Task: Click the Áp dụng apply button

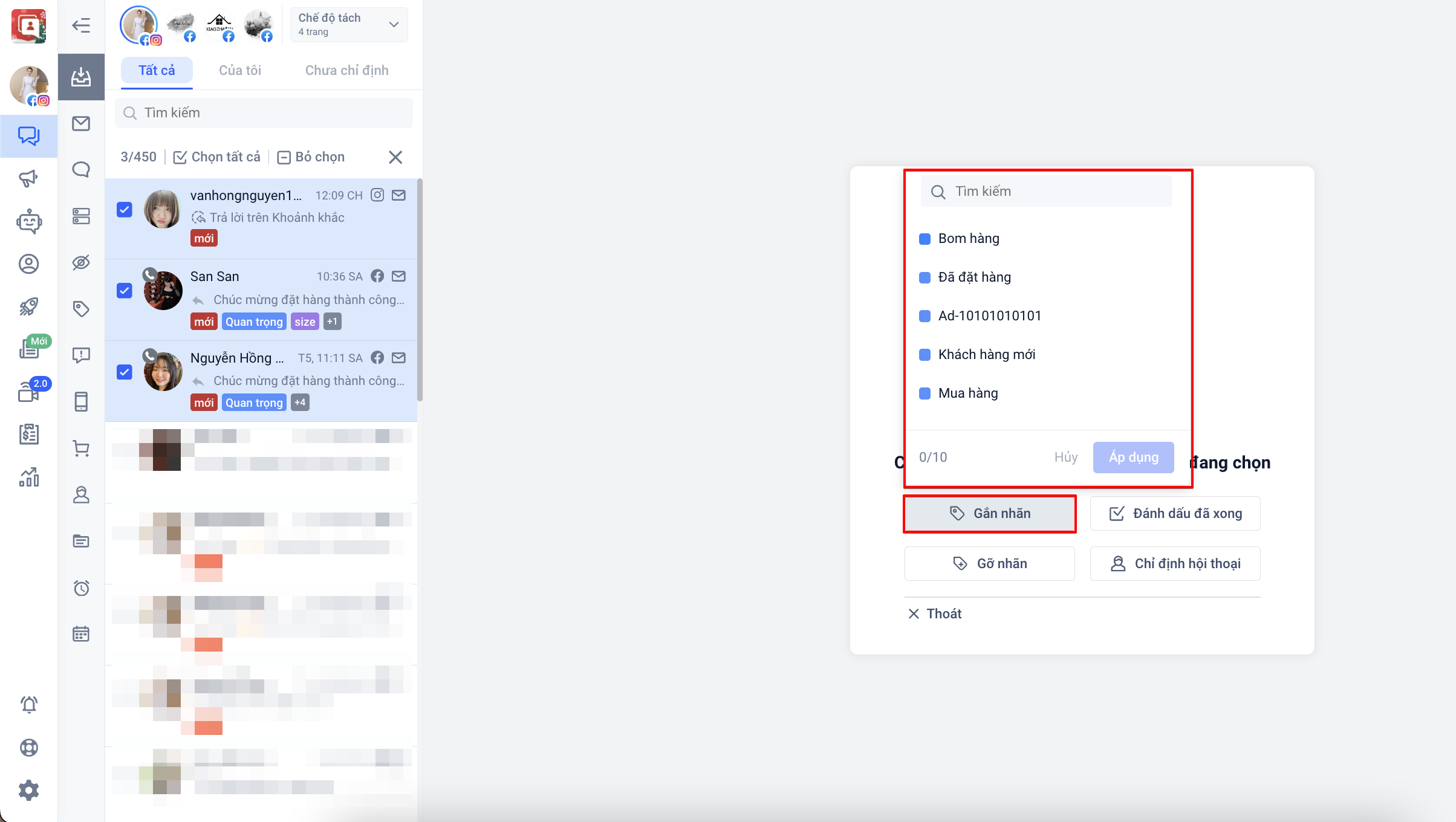Action: pos(1133,457)
